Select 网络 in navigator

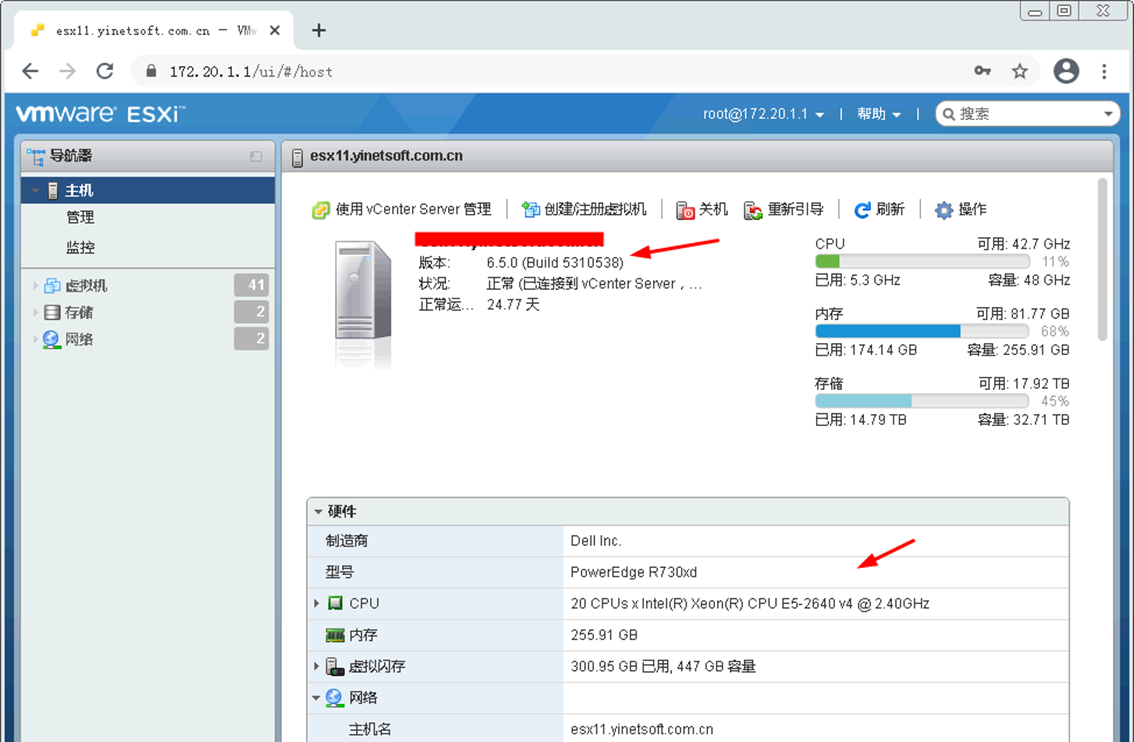78,338
